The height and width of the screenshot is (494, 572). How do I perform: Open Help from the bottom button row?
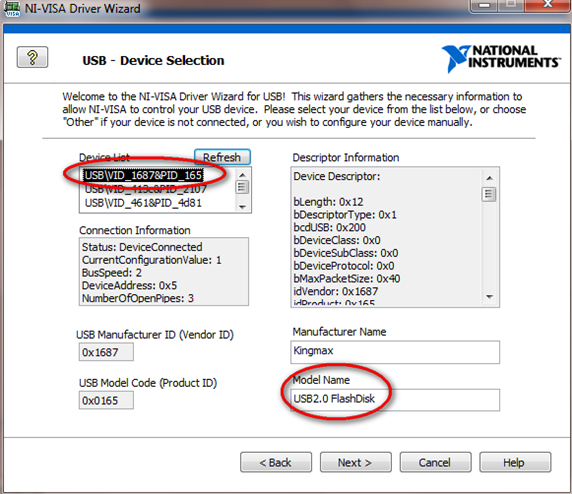click(515, 462)
